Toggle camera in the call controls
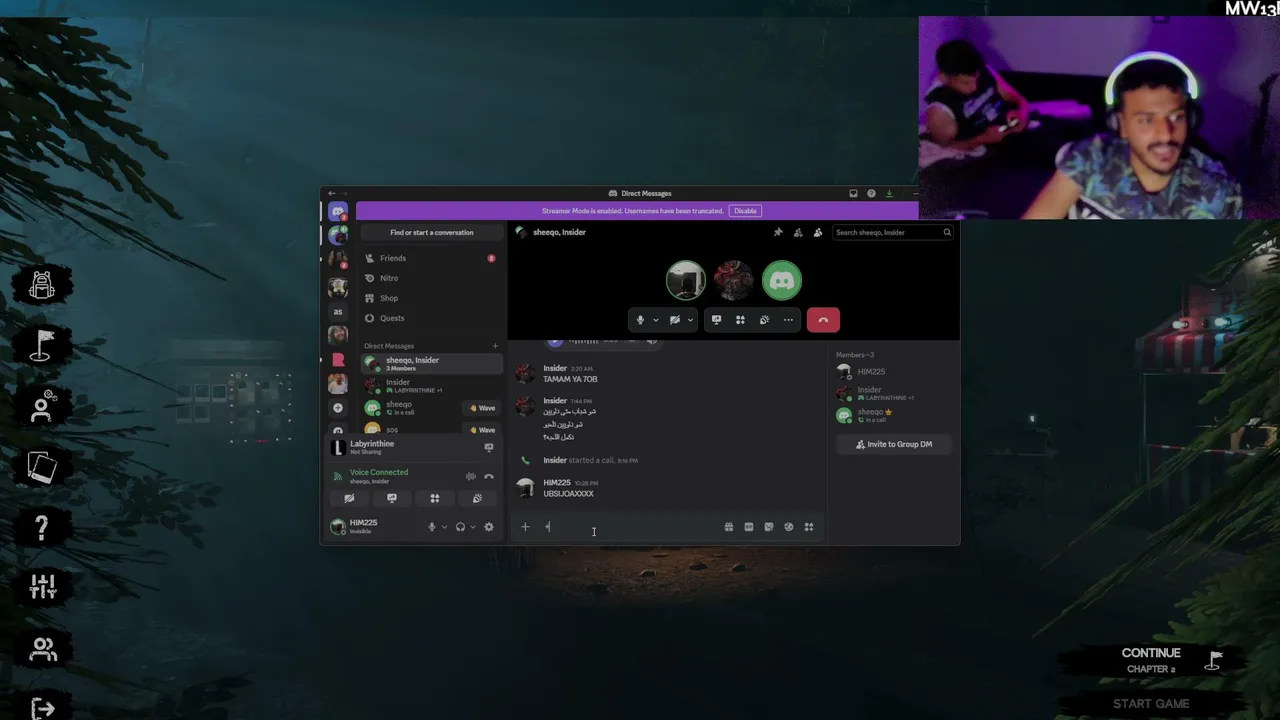Screen dimensions: 1280x720 coord(675,320)
